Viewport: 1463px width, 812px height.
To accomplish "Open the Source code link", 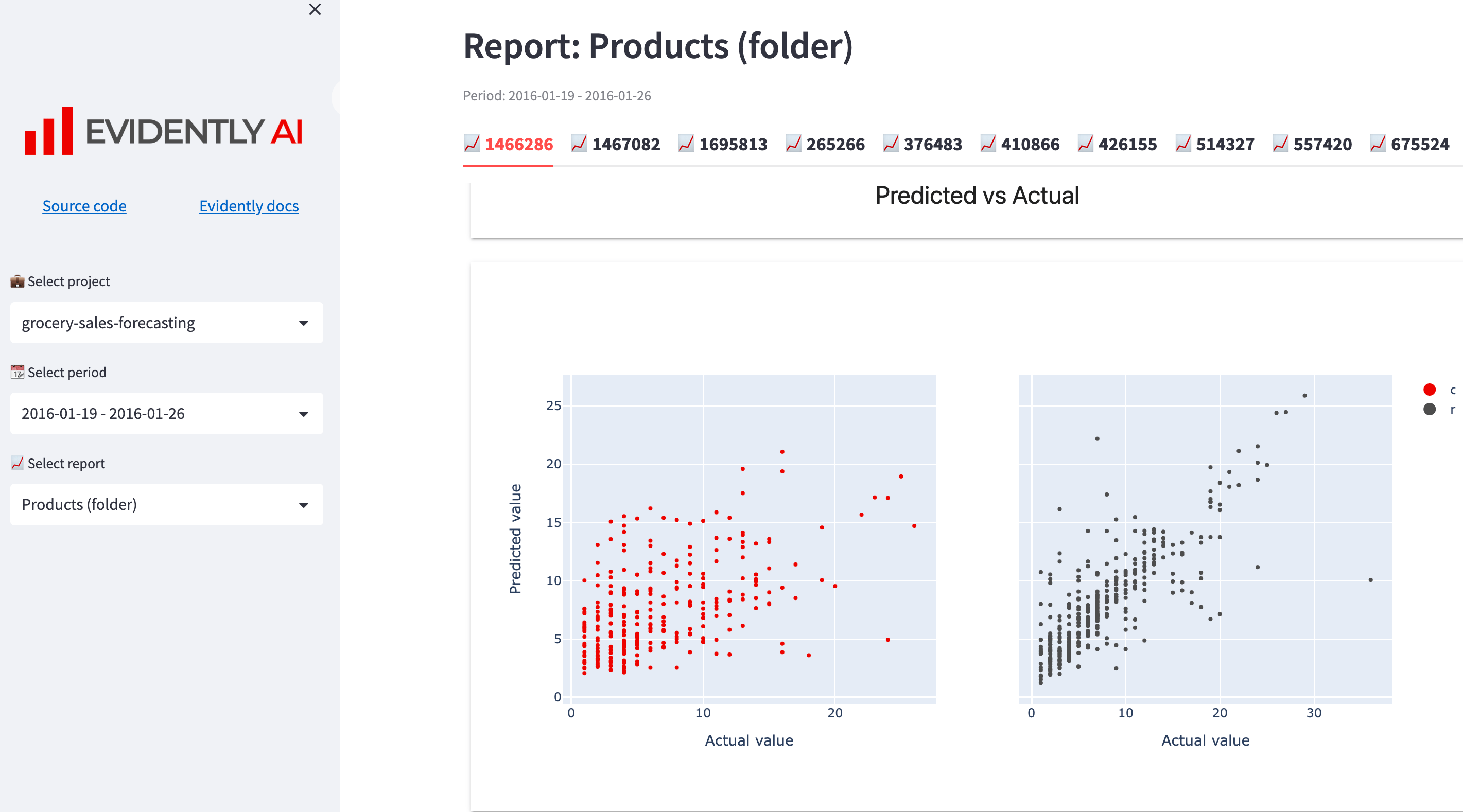I will 84,205.
